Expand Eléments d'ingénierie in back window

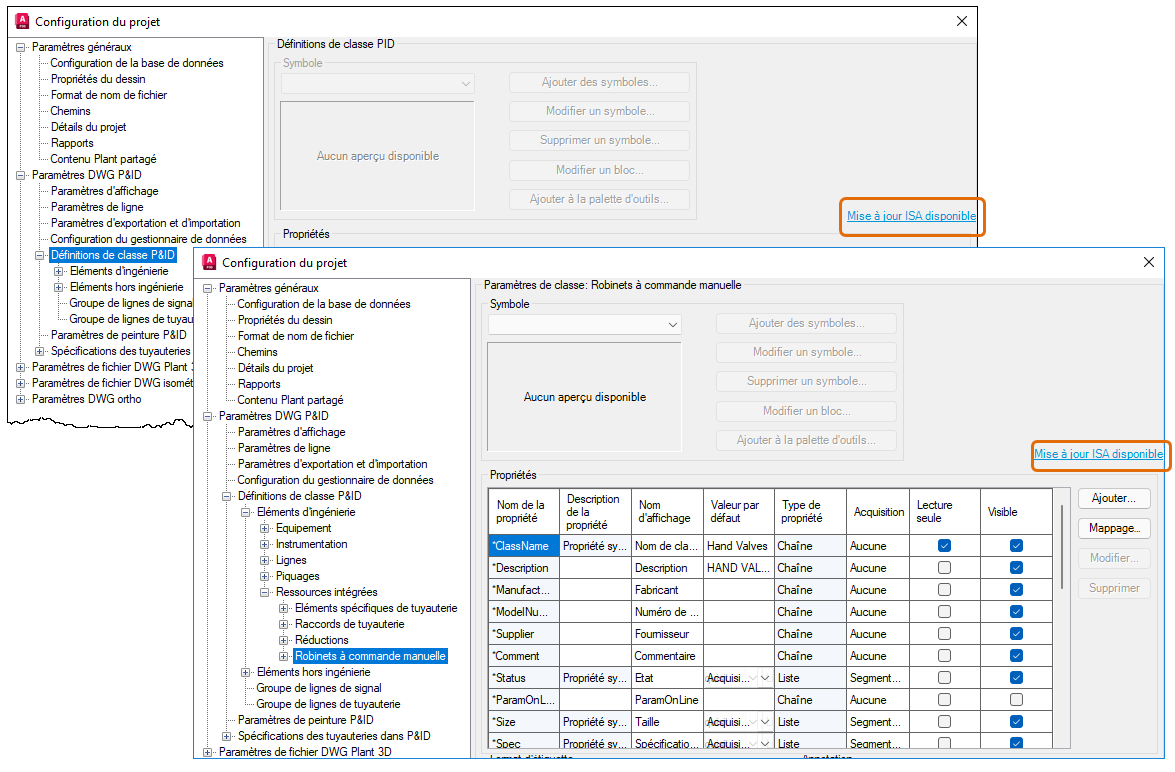(58, 271)
